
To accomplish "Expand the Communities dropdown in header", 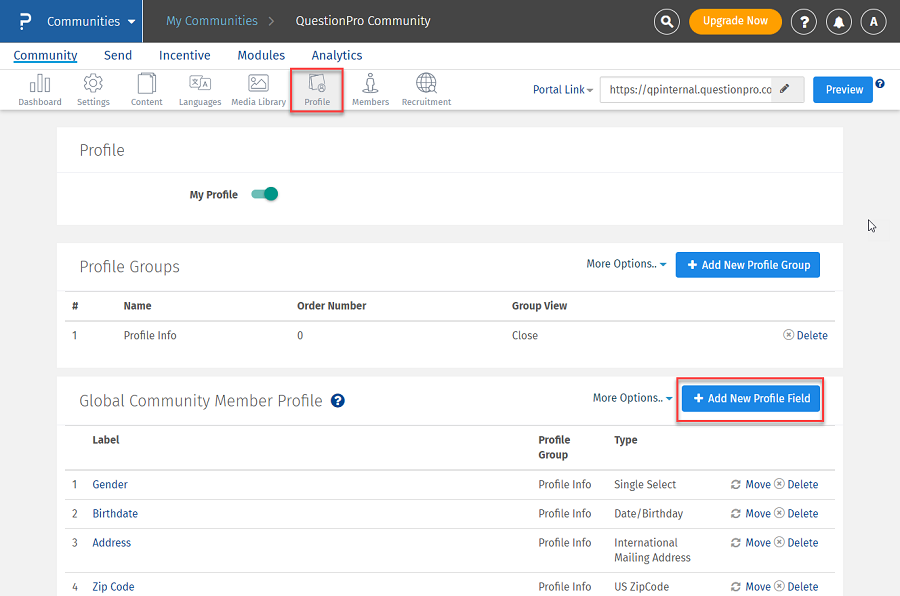I will click(x=91, y=21).
